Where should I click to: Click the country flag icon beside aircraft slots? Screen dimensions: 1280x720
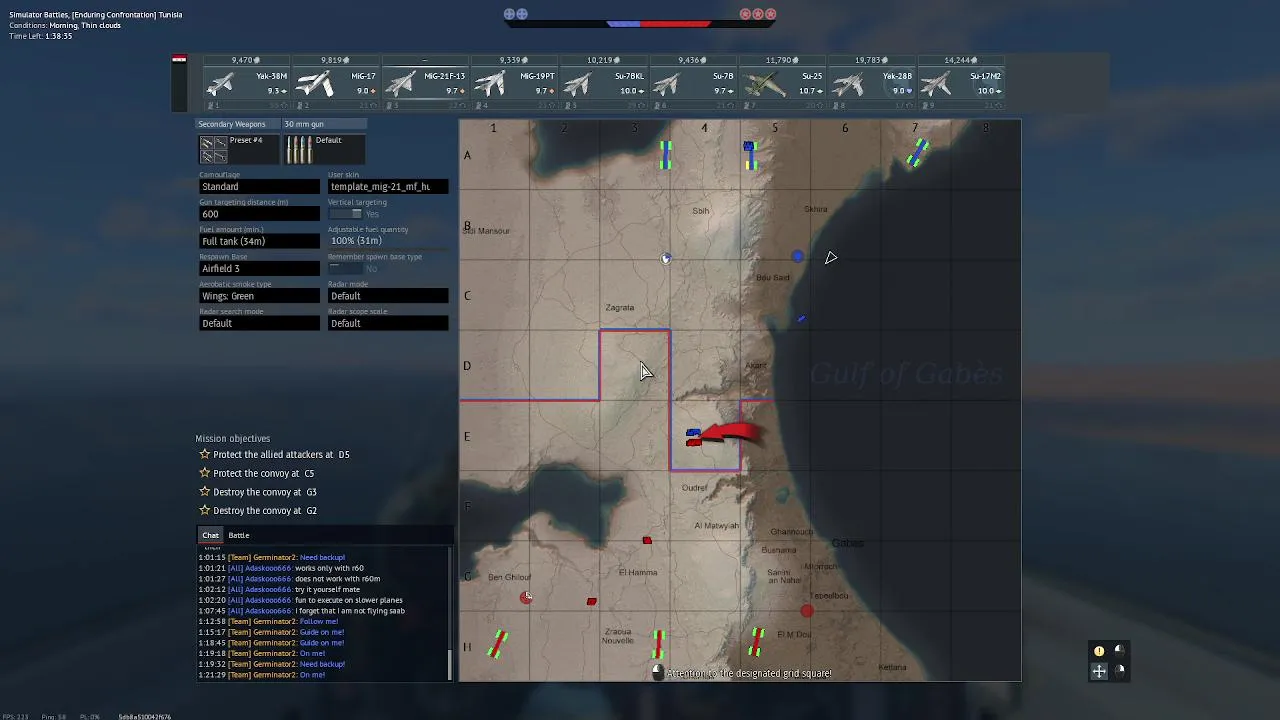click(179, 60)
